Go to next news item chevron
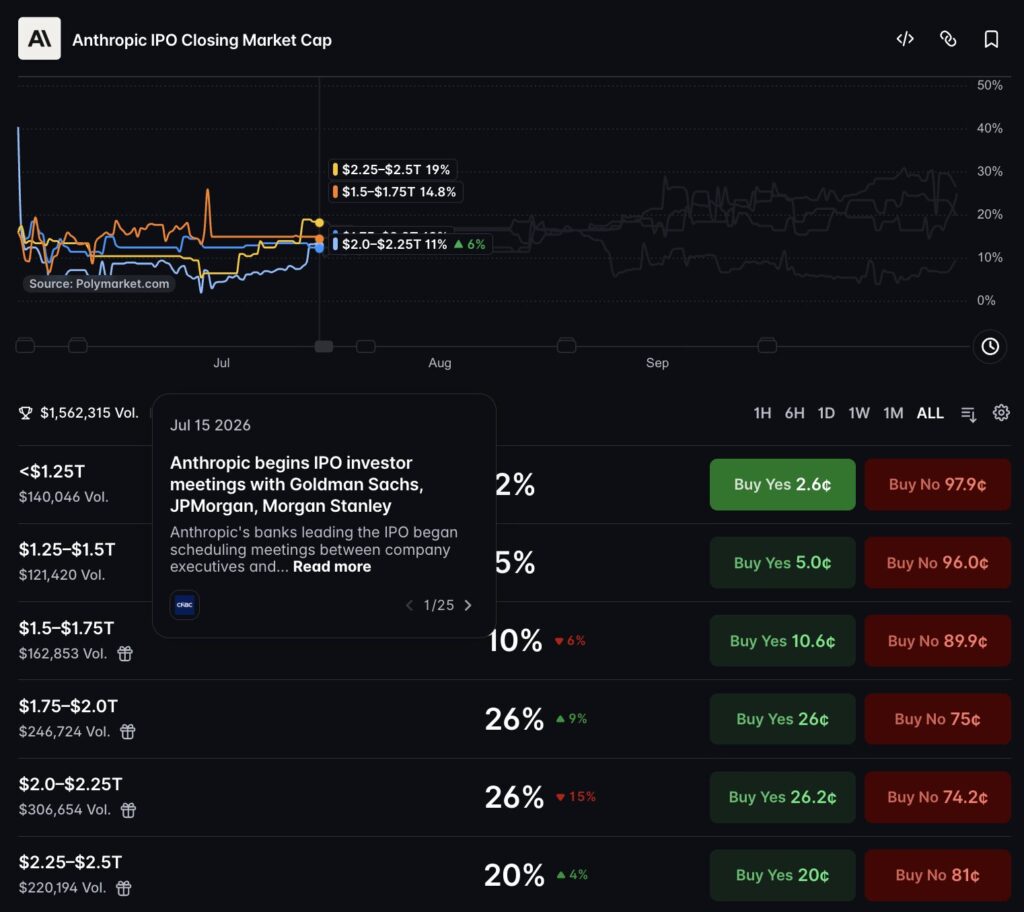 tap(468, 606)
